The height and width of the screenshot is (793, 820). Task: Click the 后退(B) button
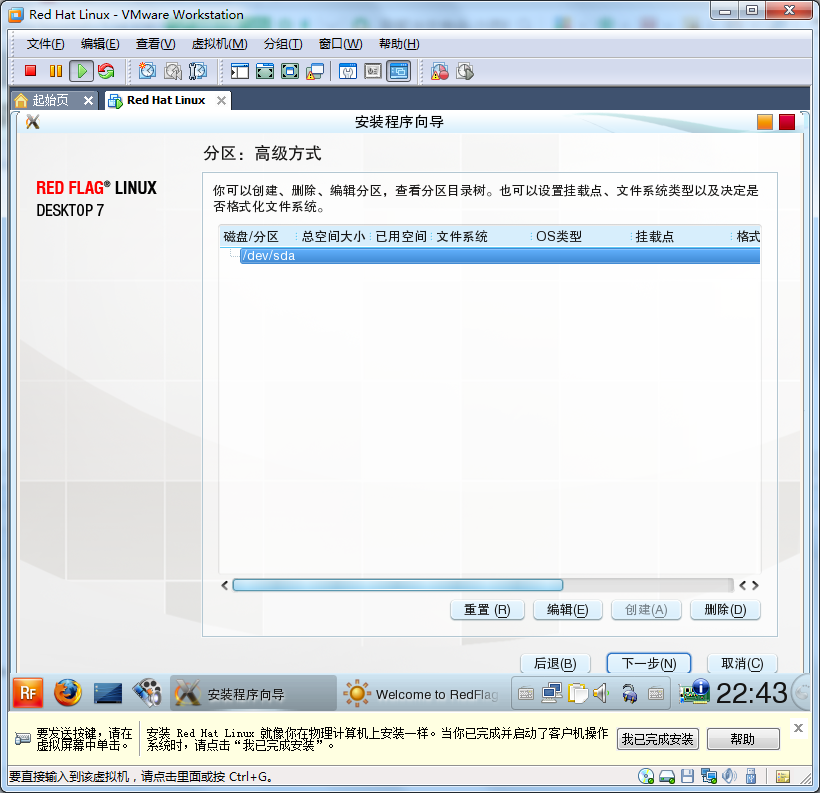(x=555, y=664)
